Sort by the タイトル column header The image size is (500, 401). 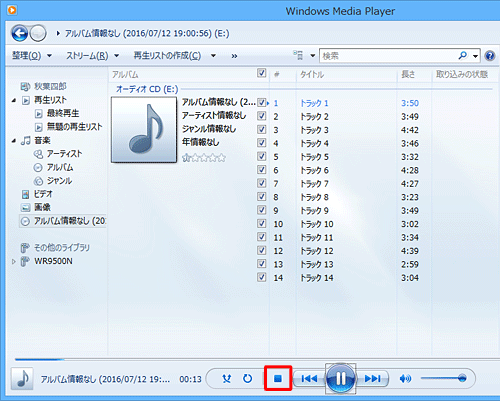coord(312,74)
